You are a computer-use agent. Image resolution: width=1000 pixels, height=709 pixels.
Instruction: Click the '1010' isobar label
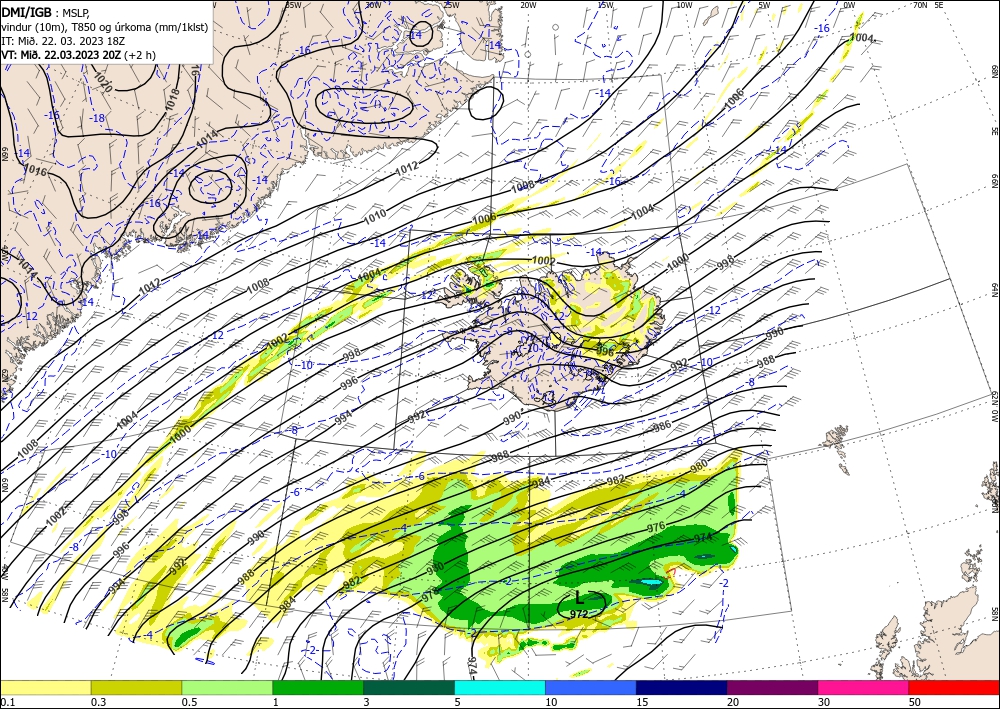click(374, 218)
